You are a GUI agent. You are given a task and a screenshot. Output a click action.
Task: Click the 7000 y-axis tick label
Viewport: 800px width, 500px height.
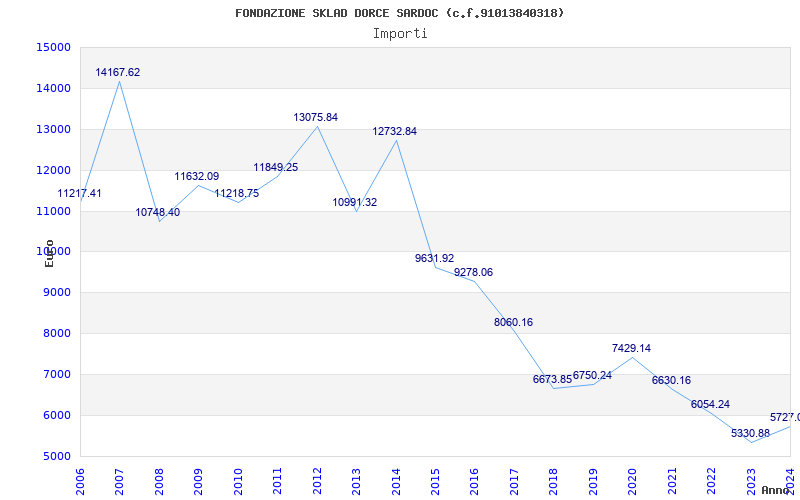click(x=56, y=374)
